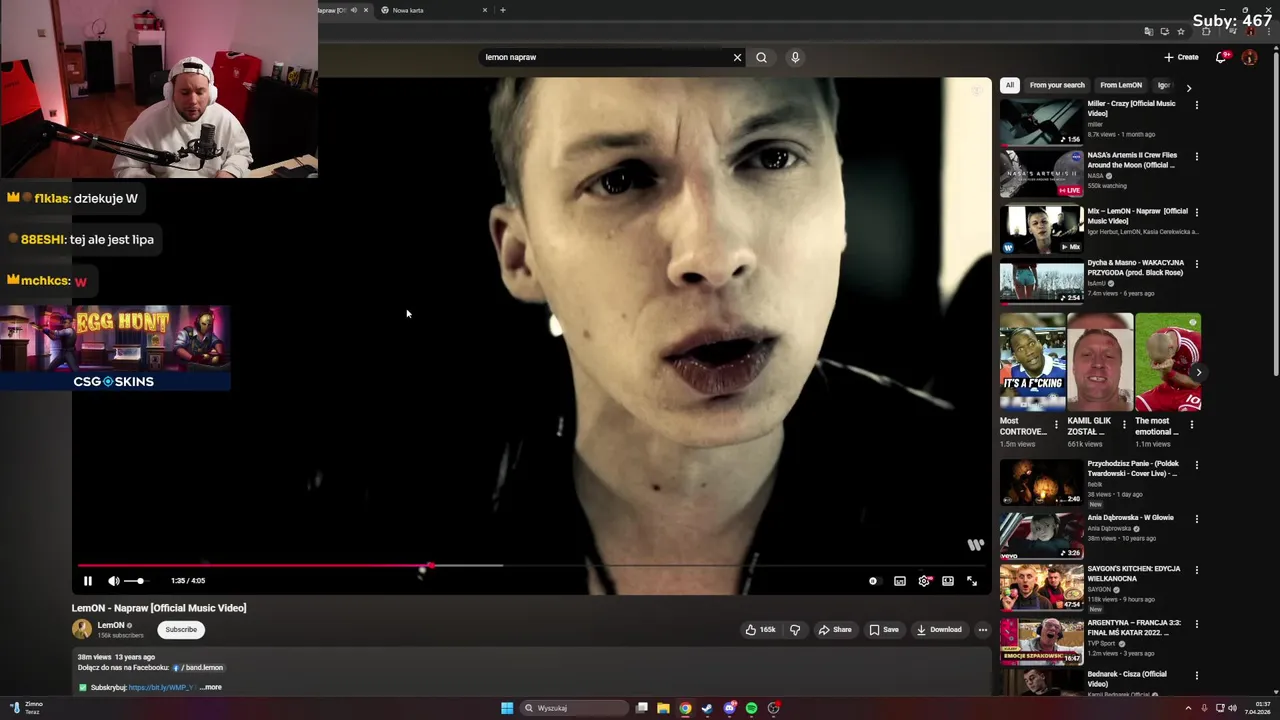
Task: Switch to the 'Nowa karta' browser tab
Action: [432, 10]
